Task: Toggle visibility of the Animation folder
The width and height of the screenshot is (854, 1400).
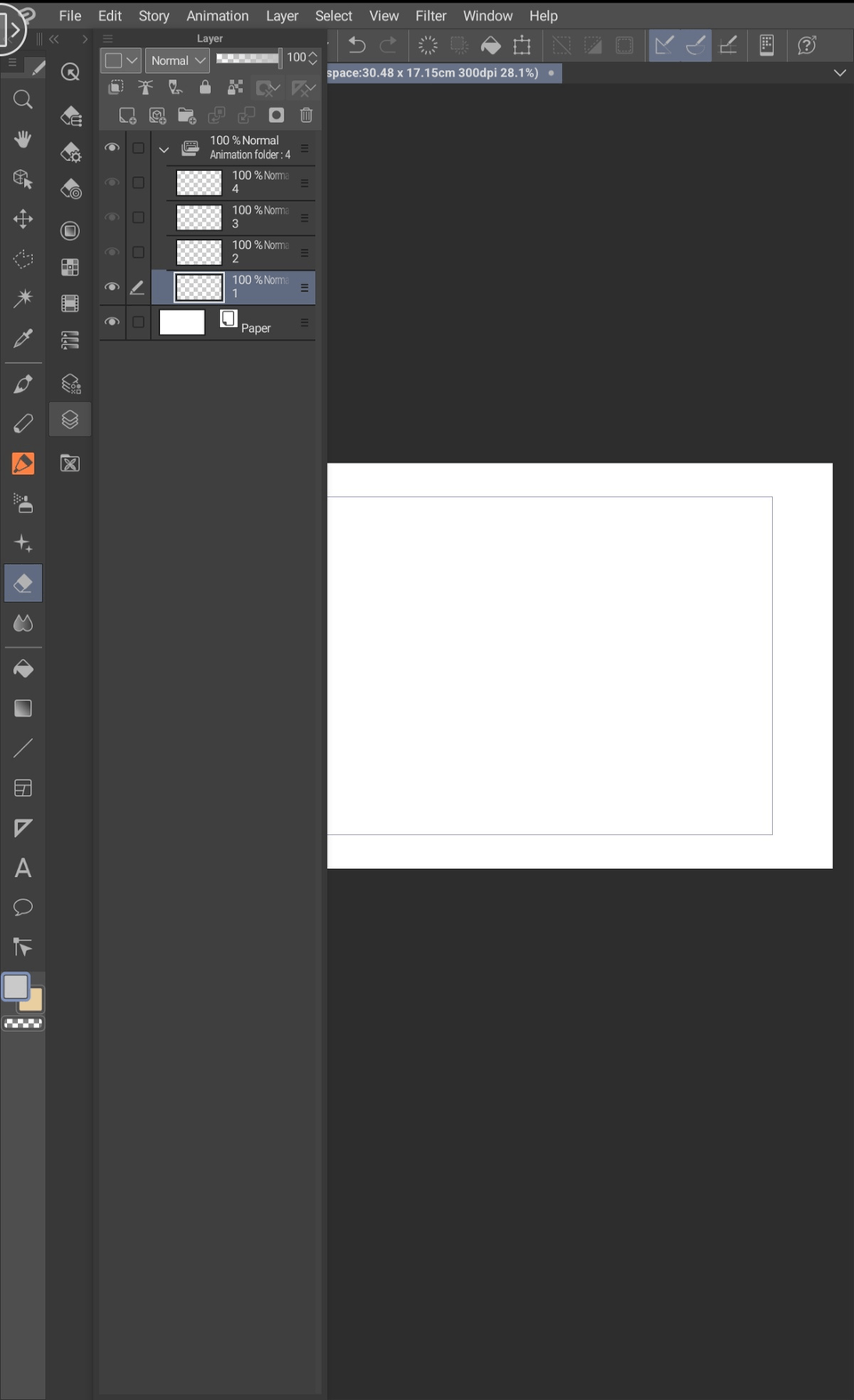Action: pos(112,148)
